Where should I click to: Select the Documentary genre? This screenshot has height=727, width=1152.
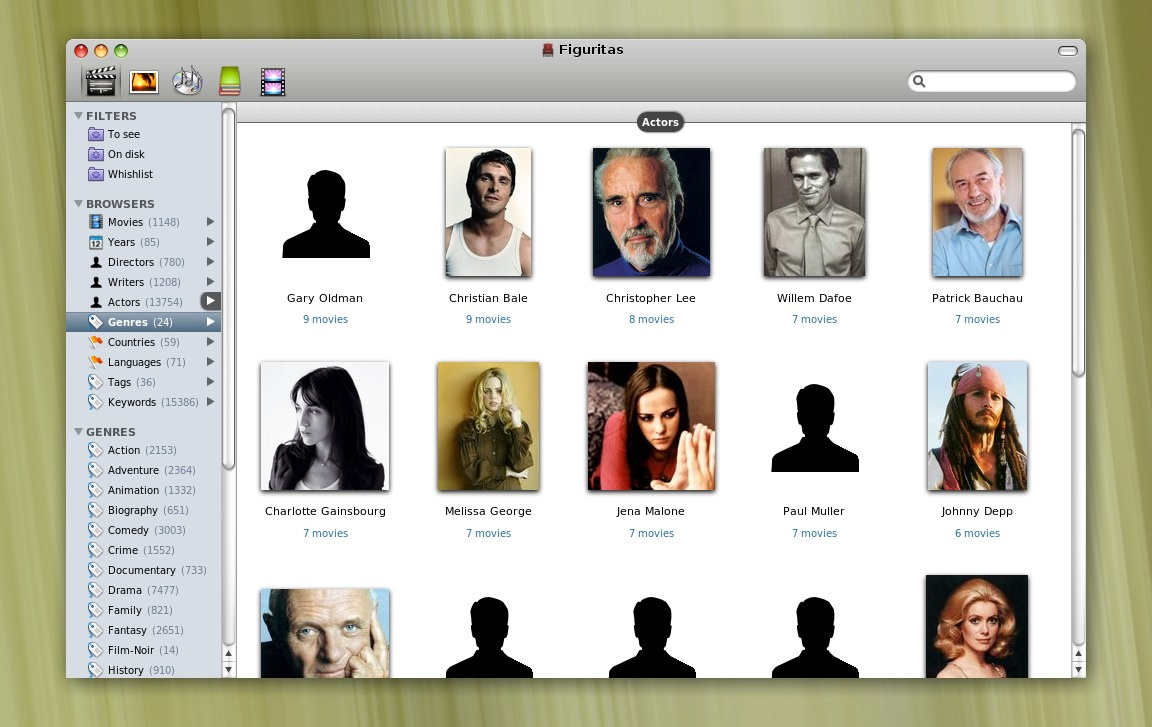click(147, 570)
